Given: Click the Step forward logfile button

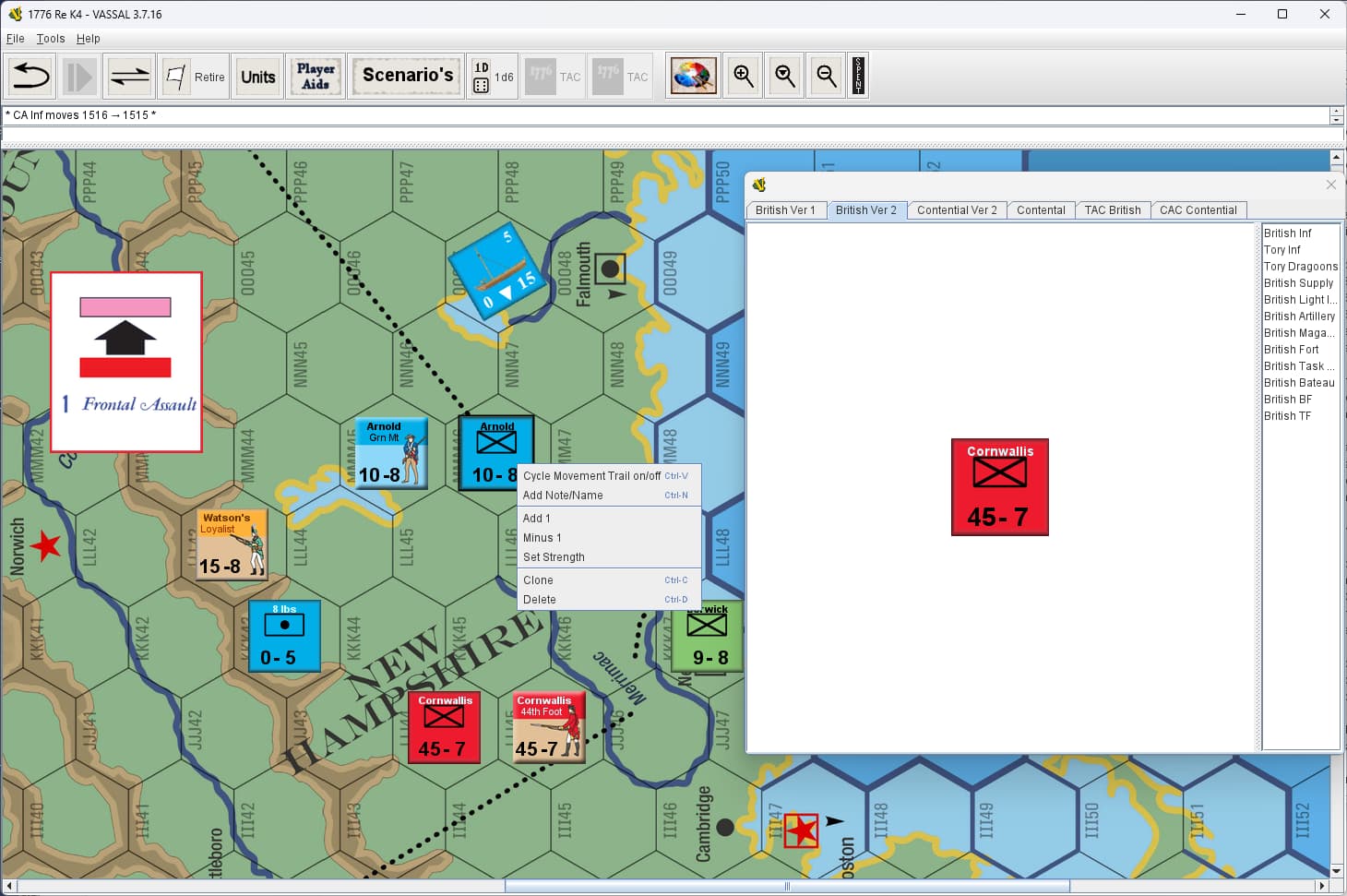Looking at the screenshot, I should click(x=79, y=77).
